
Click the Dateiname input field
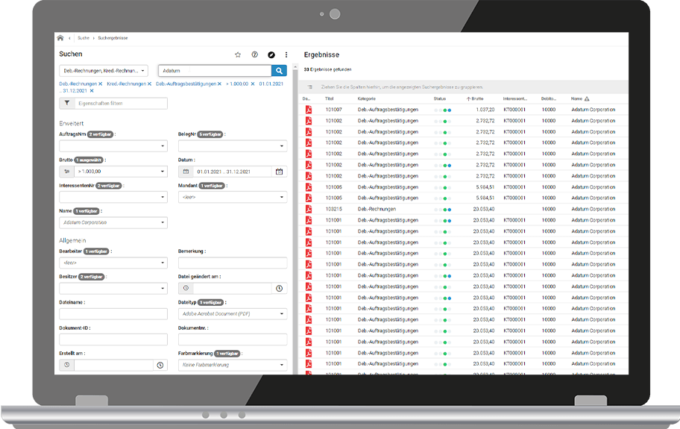coord(112,314)
